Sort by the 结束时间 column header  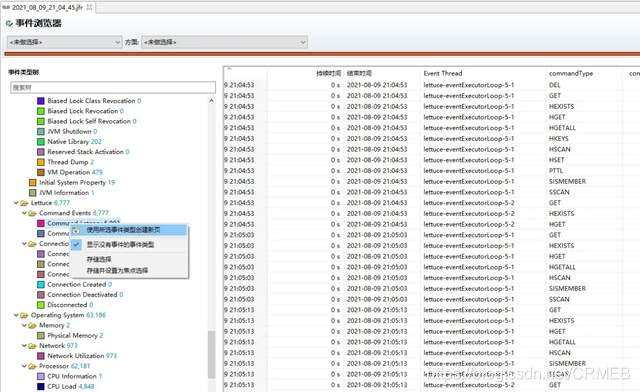pyautogui.click(x=359, y=74)
